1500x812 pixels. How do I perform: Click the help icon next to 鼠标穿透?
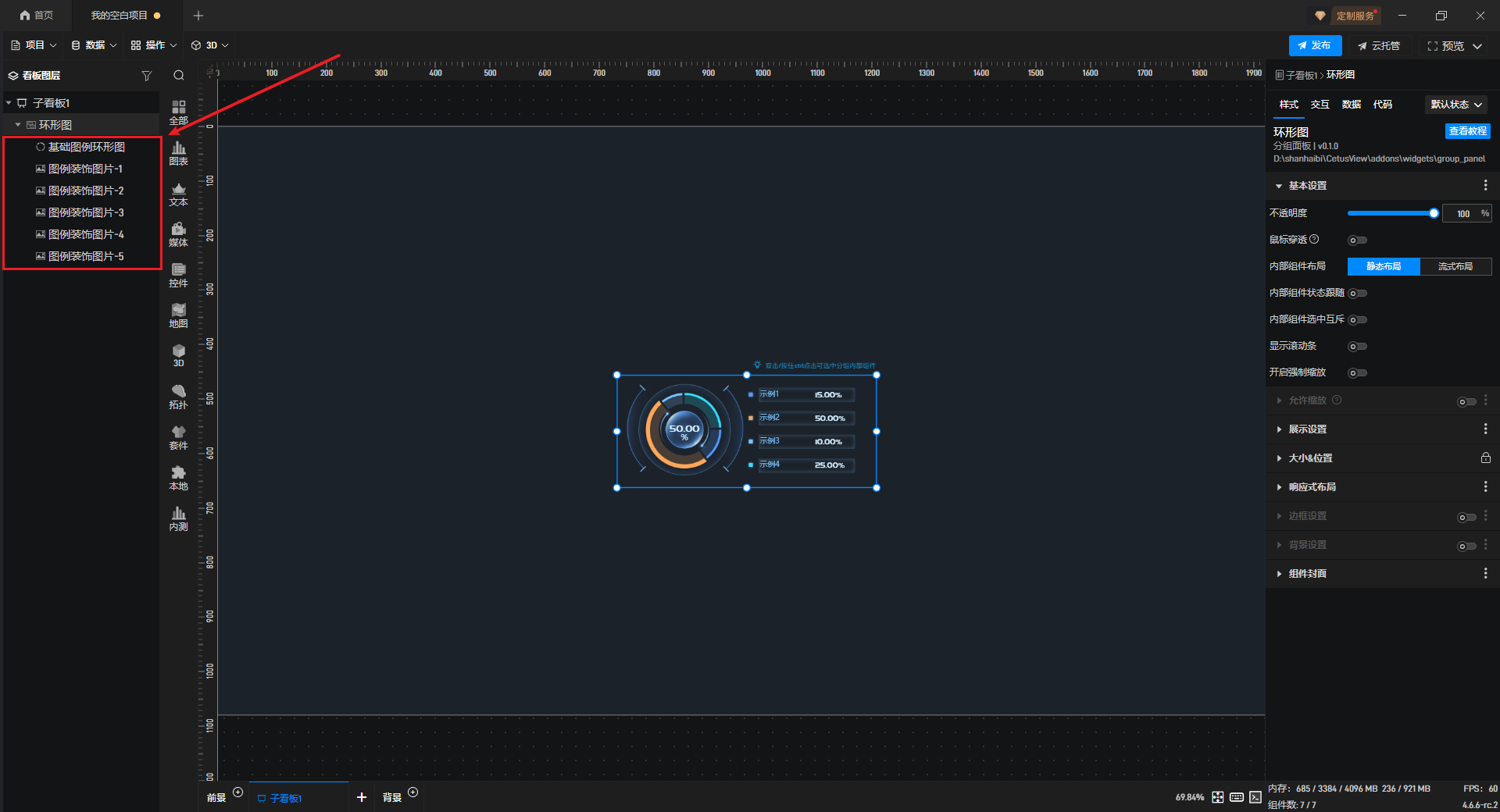click(x=1314, y=240)
